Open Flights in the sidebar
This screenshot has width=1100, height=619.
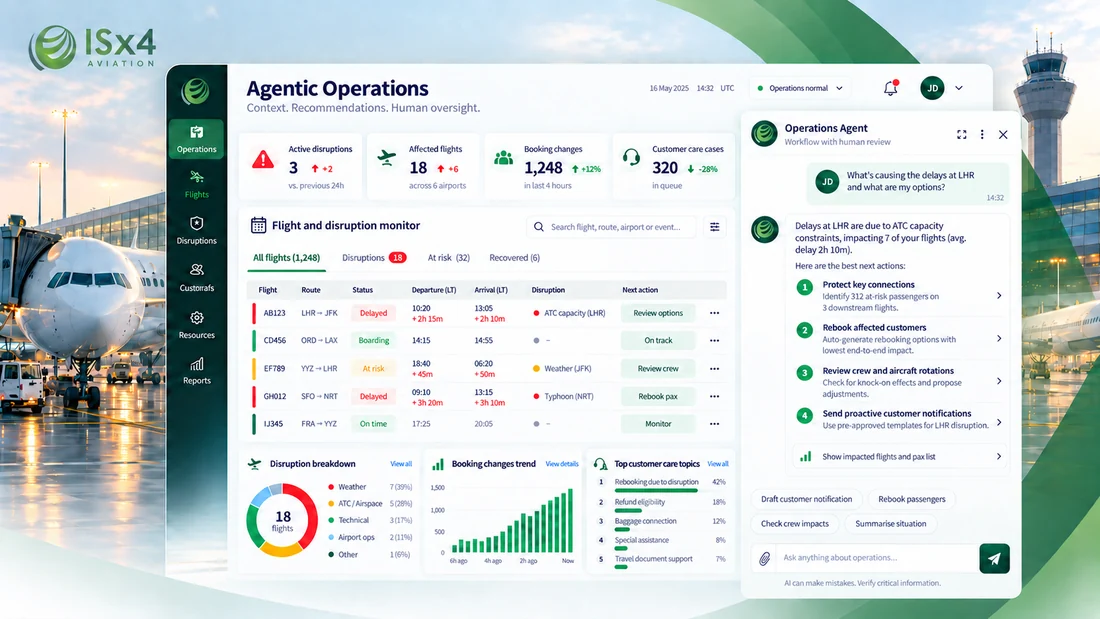point(196,184)
